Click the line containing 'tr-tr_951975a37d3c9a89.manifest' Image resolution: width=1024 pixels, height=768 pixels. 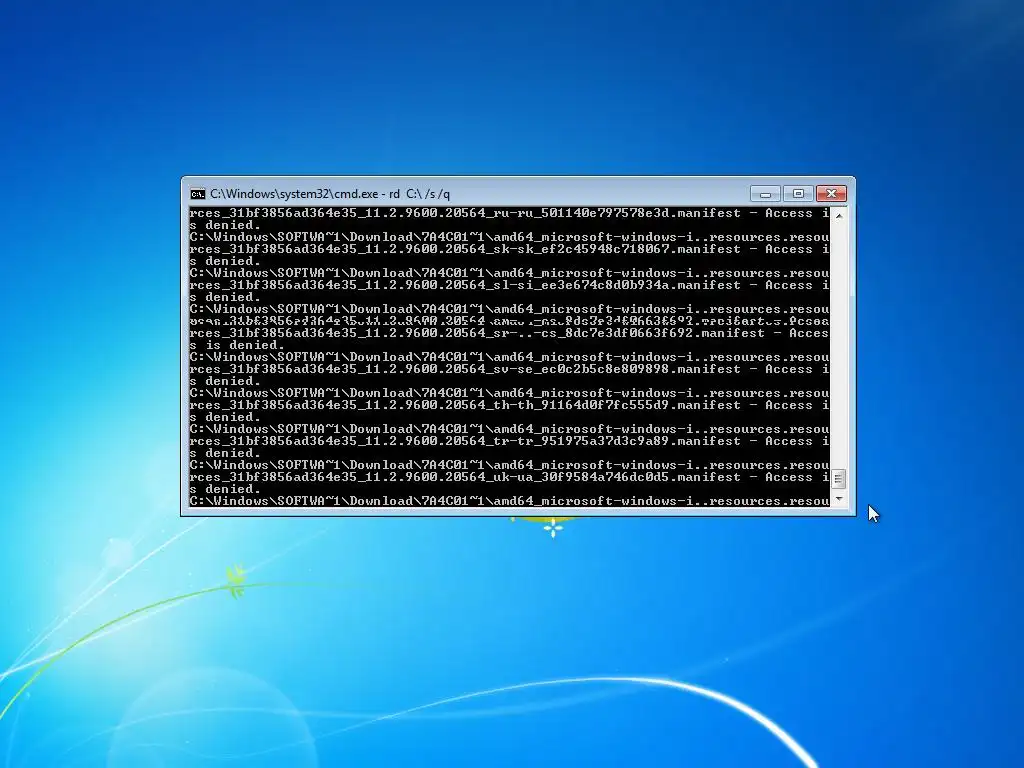pyautogui.click(x=509, y=441)
